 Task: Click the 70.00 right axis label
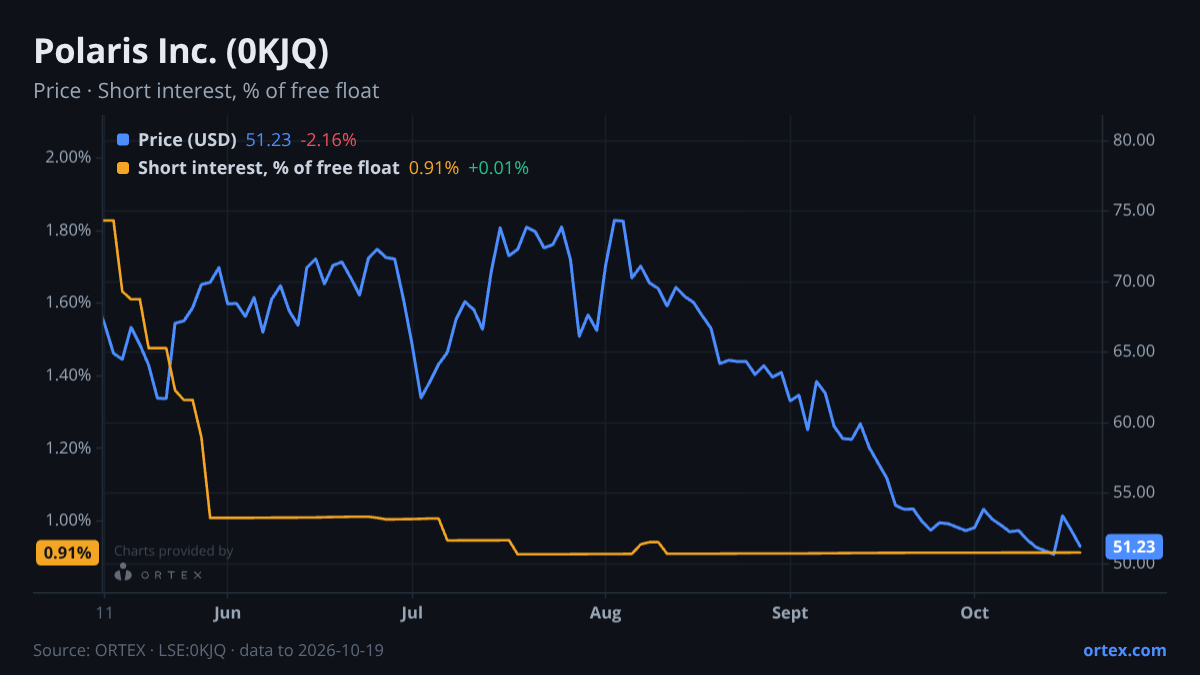tap(1134, 281)
